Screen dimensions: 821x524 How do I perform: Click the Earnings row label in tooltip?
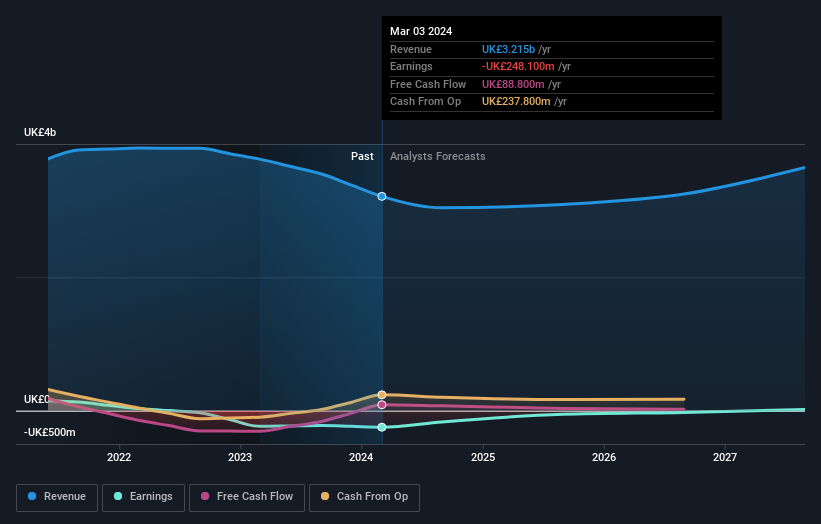(x=411, y=66)
